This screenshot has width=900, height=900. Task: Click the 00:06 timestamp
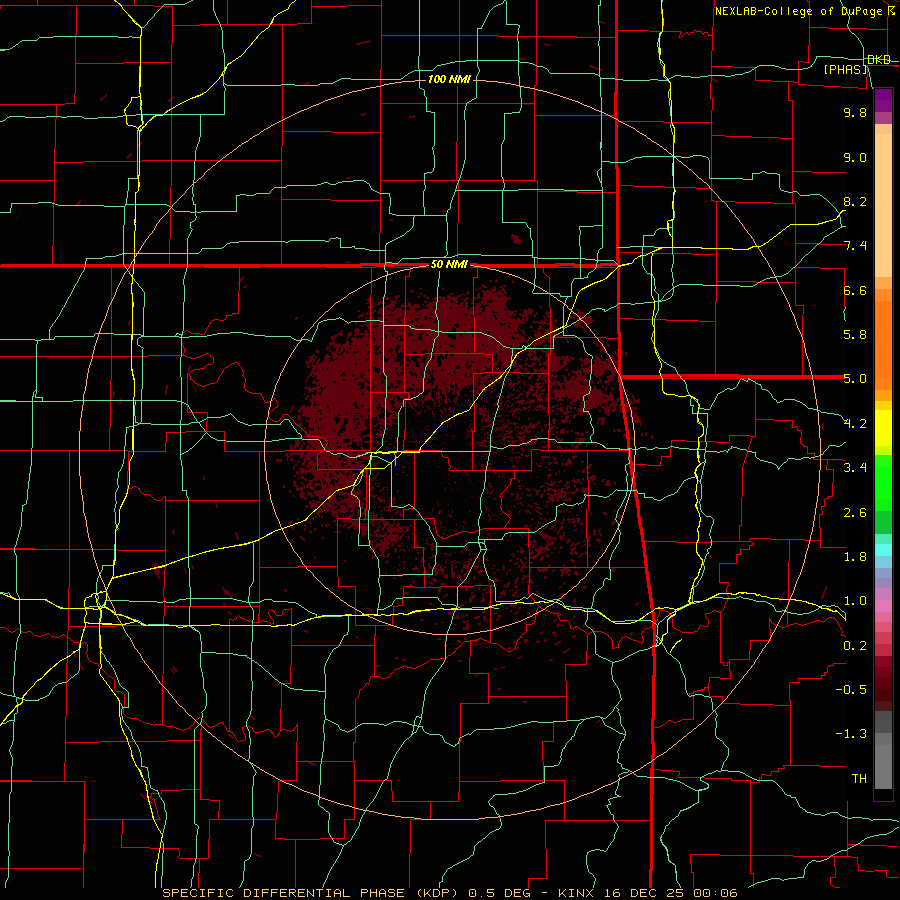coord(715,893)
